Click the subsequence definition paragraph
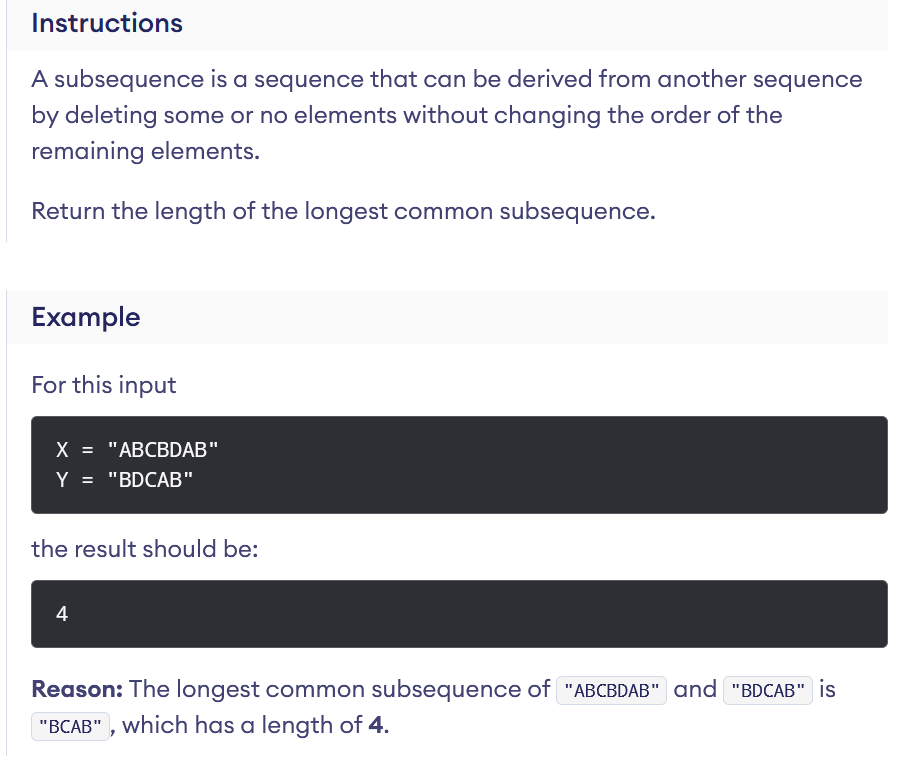Image resolution: width=903 pixels, height=760 pixels. pos(446,115)
